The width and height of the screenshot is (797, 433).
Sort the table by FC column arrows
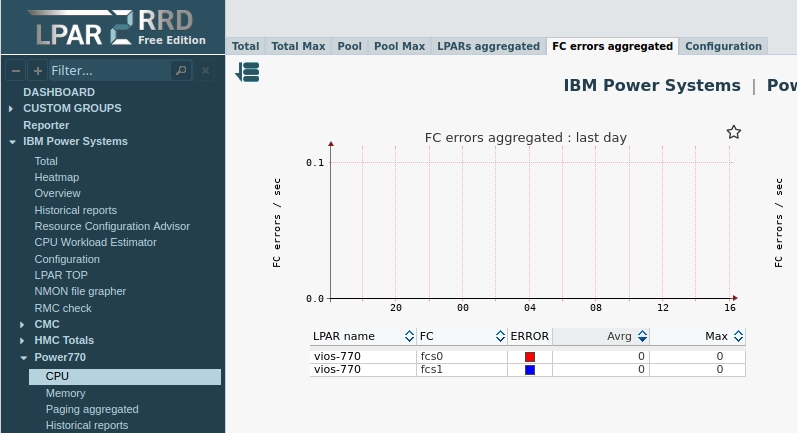coord(500,336)
